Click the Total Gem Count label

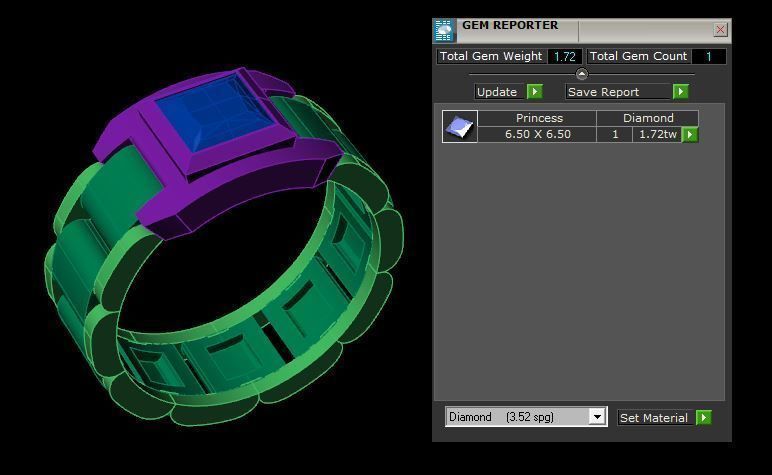(638, 56)
